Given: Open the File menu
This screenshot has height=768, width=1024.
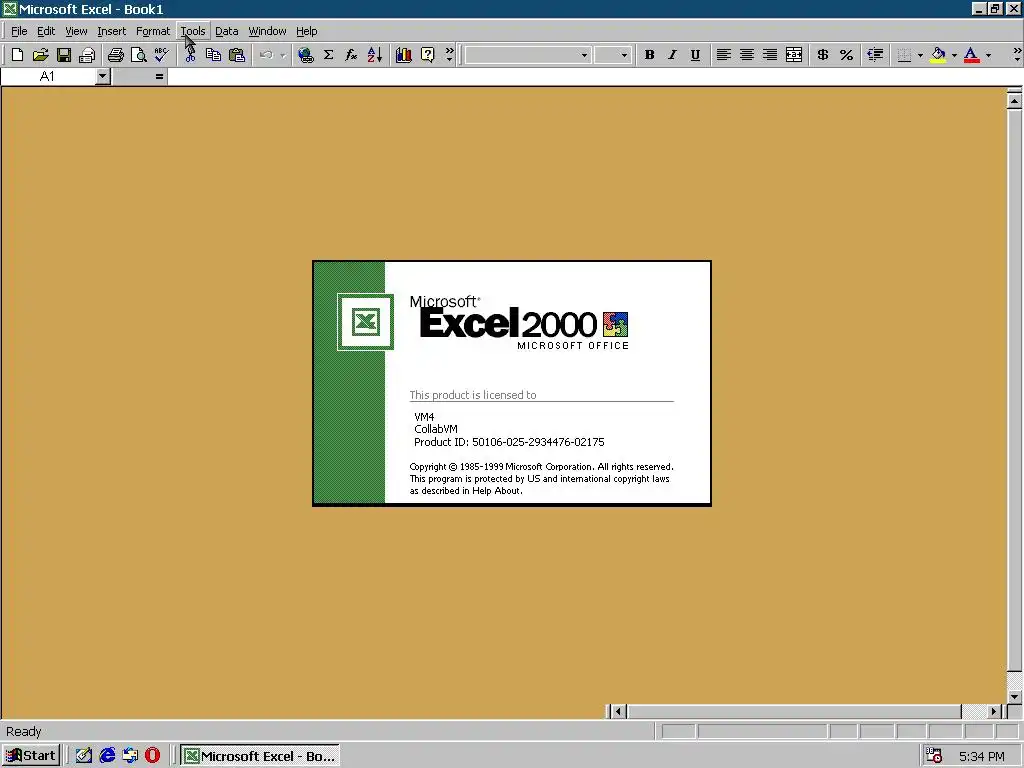Looking at the screenshot, I should (x=19, y=31).
